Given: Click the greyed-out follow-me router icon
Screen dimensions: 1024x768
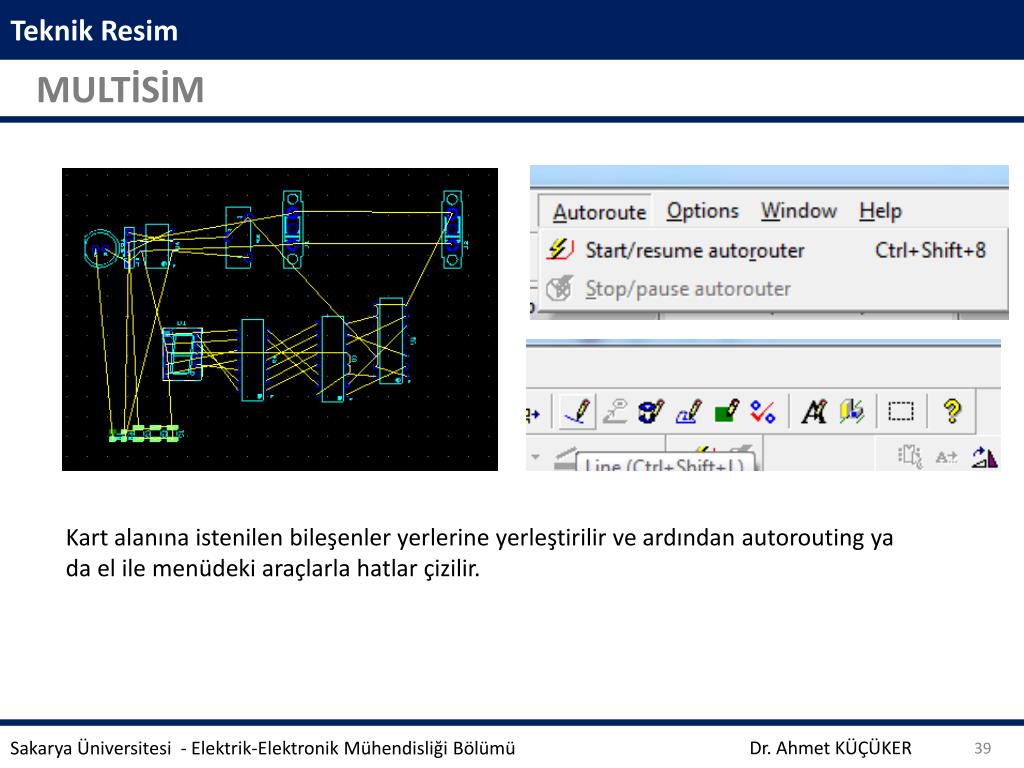Looking at the screenshot, I should 615,411.
